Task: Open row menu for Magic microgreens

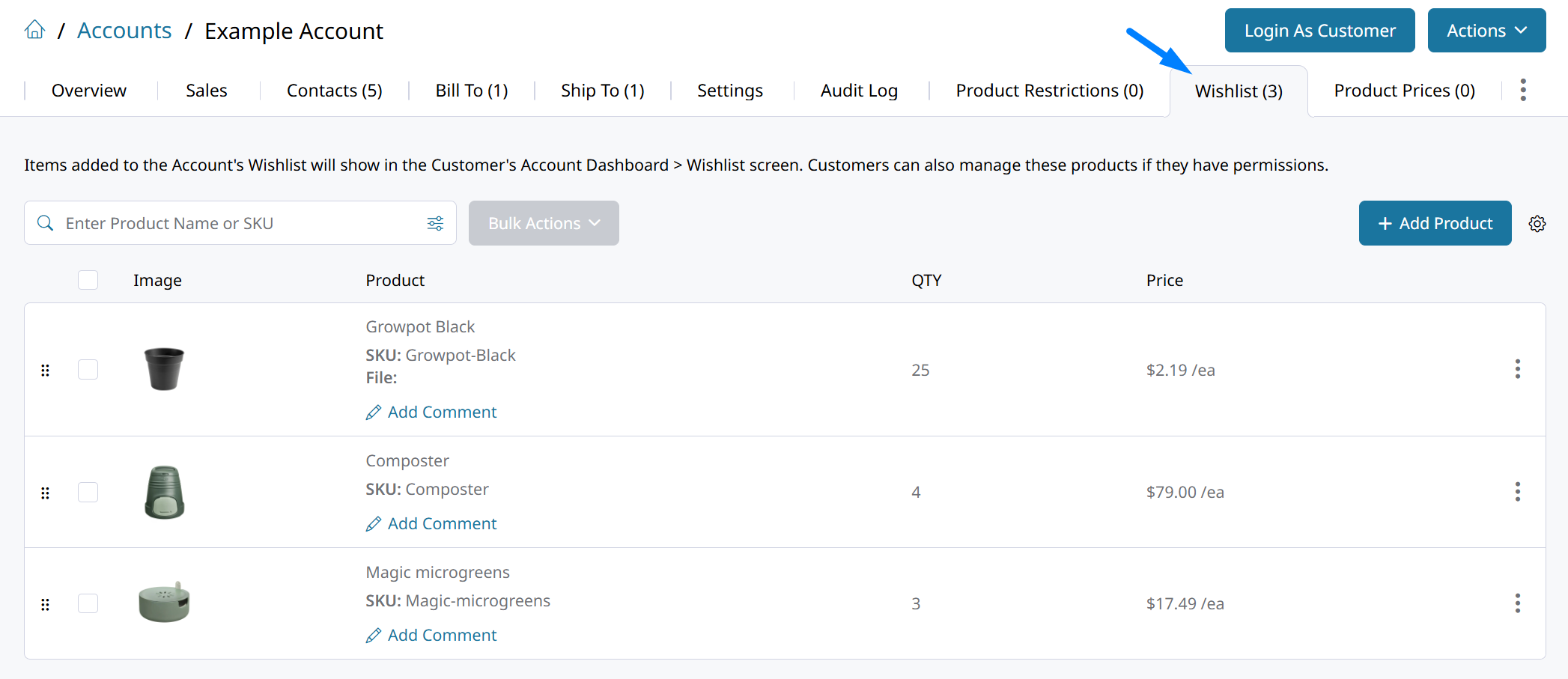Action: (x=1518, y=603)
